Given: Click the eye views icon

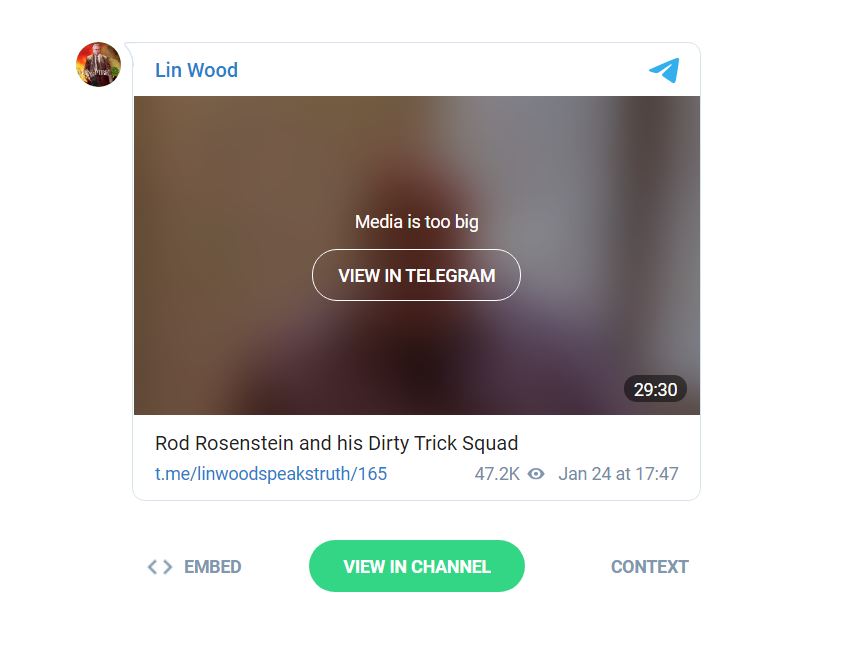Looking at the screenshot, I should pos(536,474).
